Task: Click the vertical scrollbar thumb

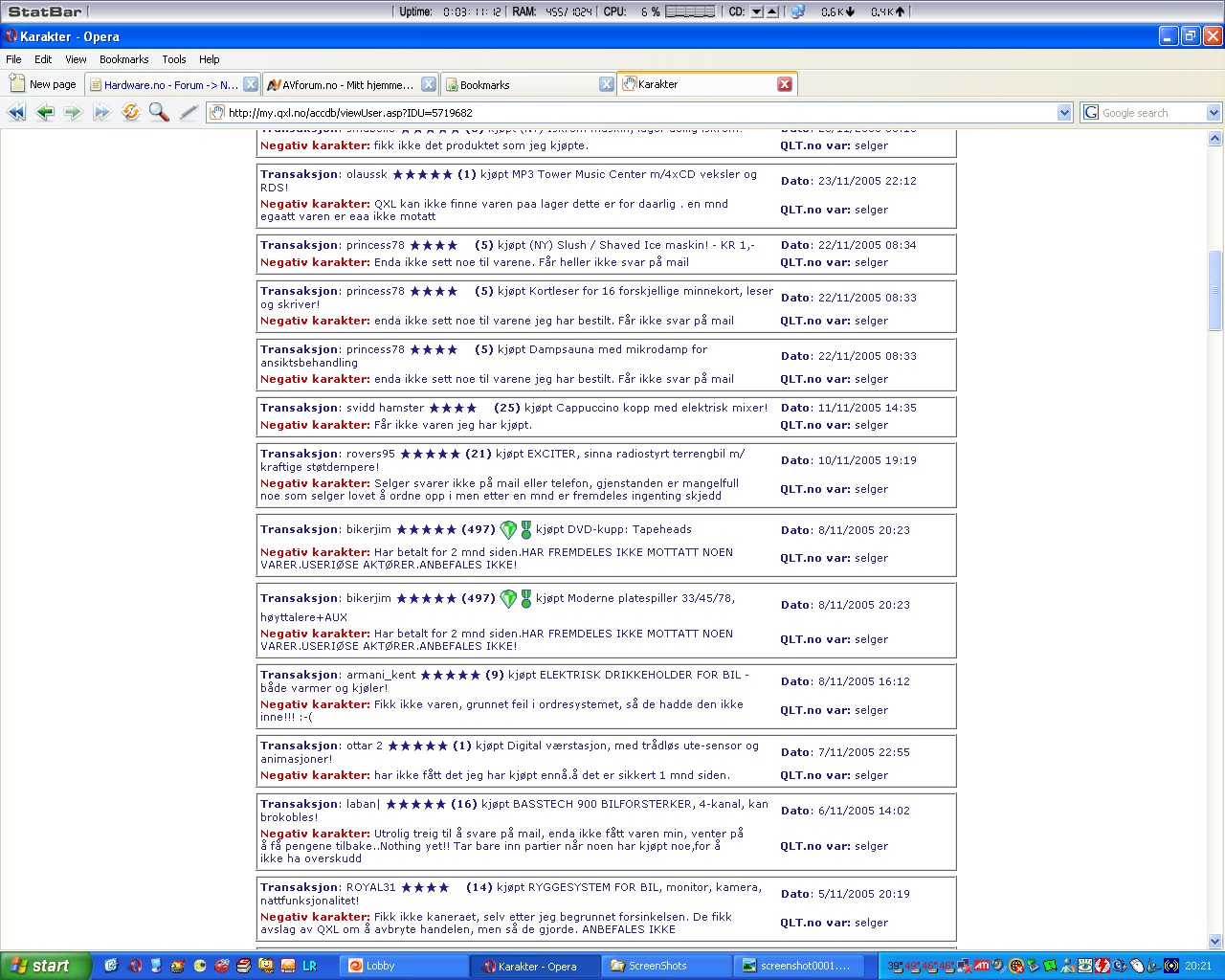Action: click(x=1215, y=290)
